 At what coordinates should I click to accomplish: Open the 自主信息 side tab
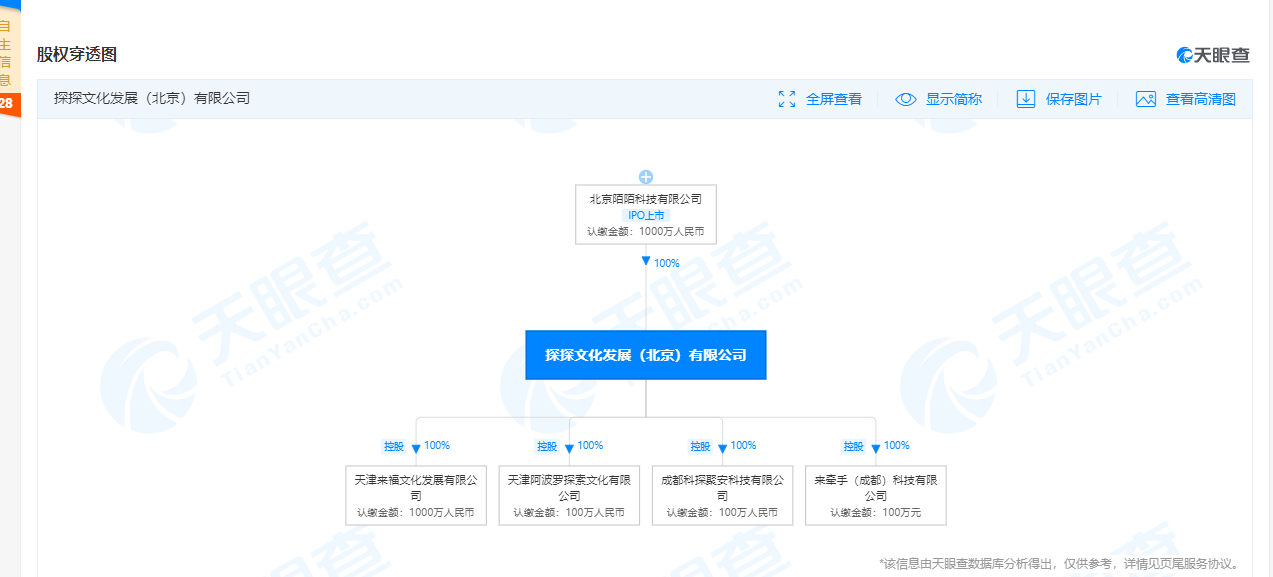point(6,53)
